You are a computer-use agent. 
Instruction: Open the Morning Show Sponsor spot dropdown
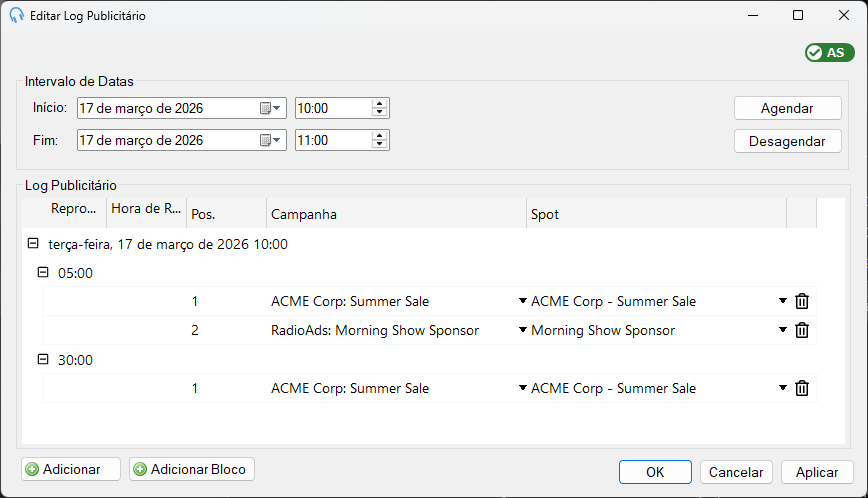coord(783,330)
